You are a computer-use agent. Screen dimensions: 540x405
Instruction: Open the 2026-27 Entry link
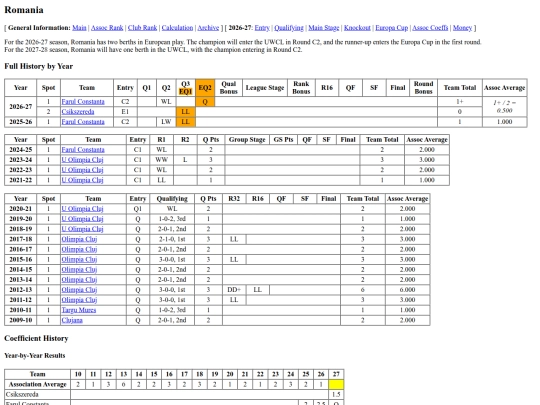(x=262, y=28)
